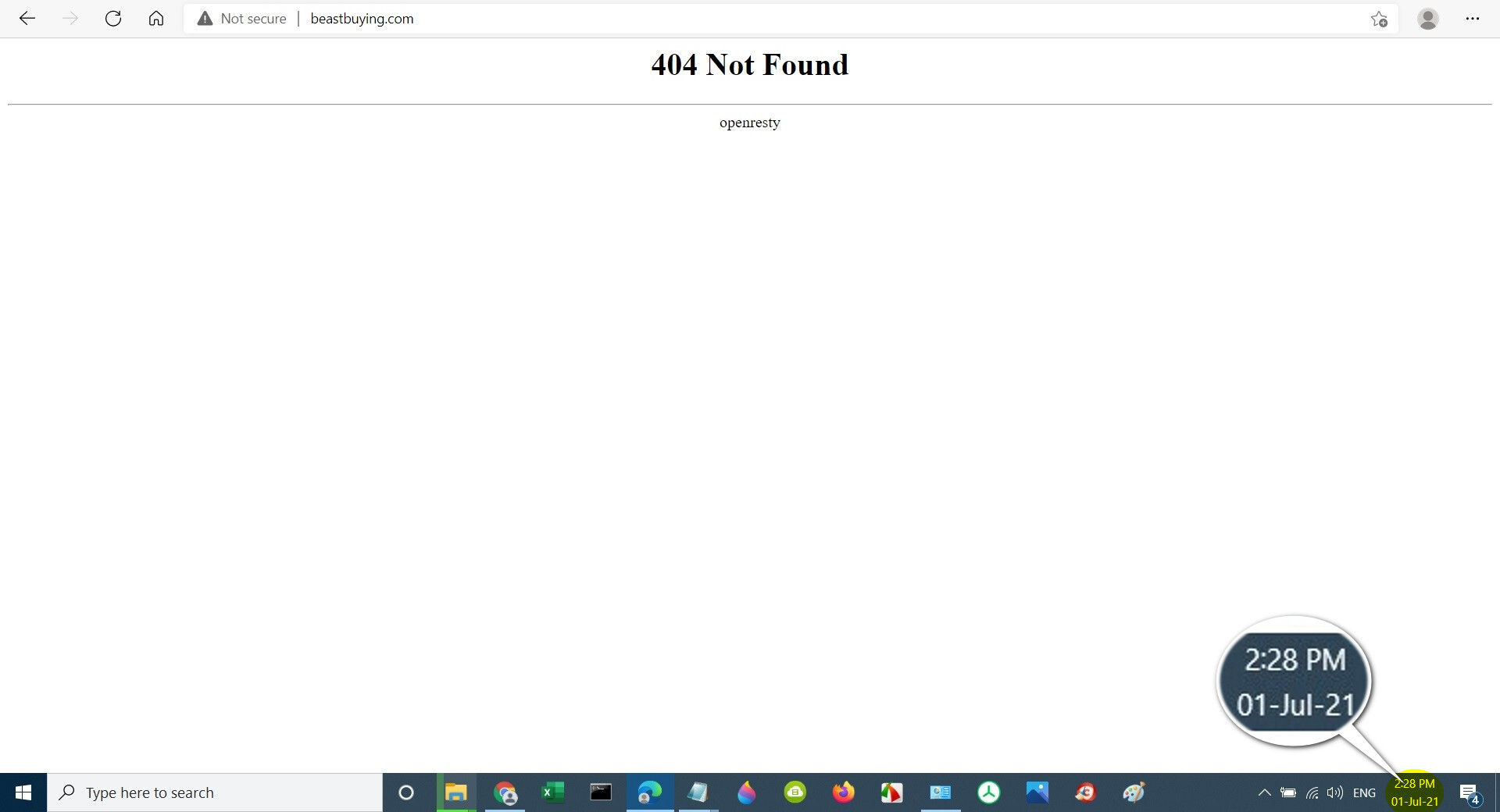Click the grayed-out forward arrow
Viewport: 1500px width, 812px height.
click(70, 19)
